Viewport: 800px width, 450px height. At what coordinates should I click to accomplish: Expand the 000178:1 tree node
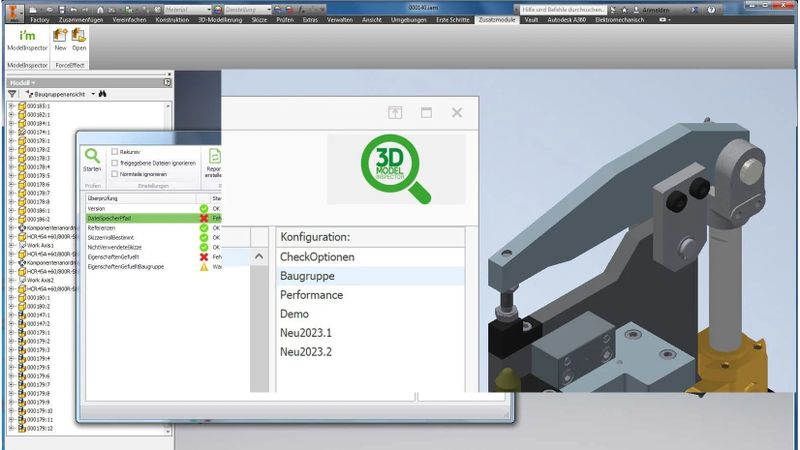11,141
